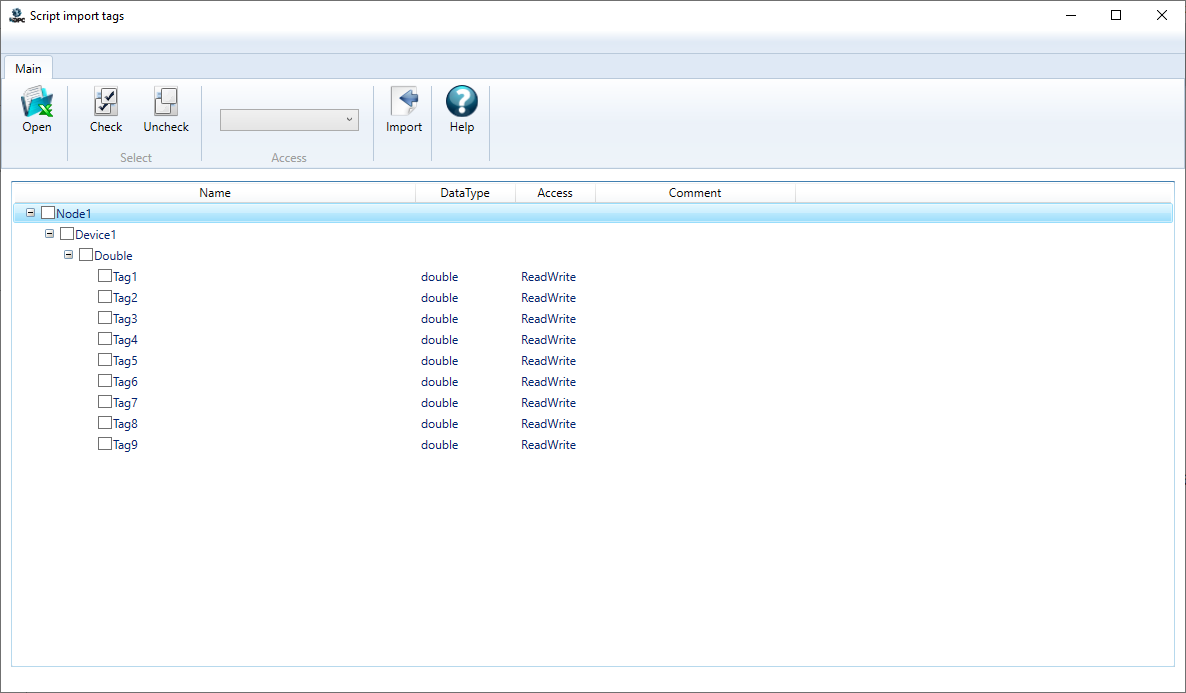Maximize the Script import tags window
Screen dimensions: 1186x693
click(1116, 15)
